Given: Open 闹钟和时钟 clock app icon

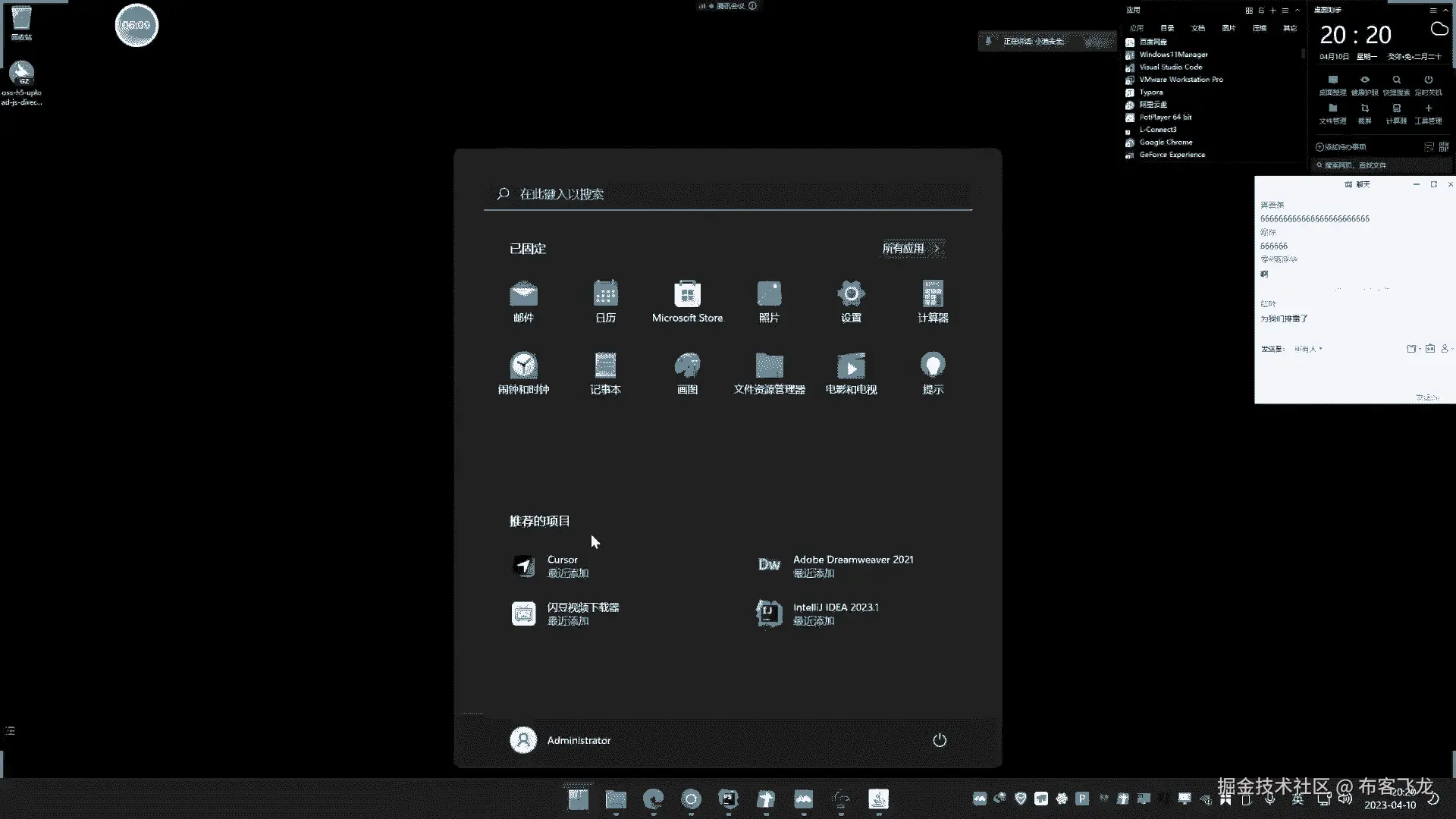Looking at the screenshot, I should pos(523,373).
